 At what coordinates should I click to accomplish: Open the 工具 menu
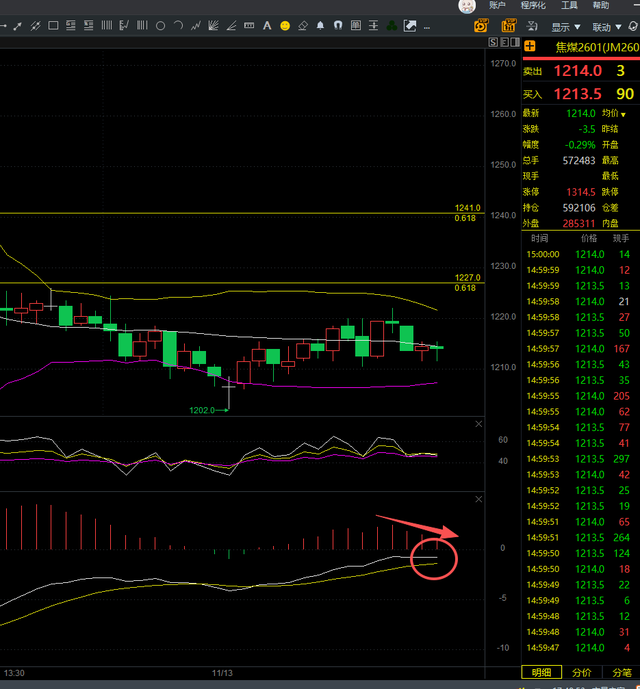(x=569, y=5)
